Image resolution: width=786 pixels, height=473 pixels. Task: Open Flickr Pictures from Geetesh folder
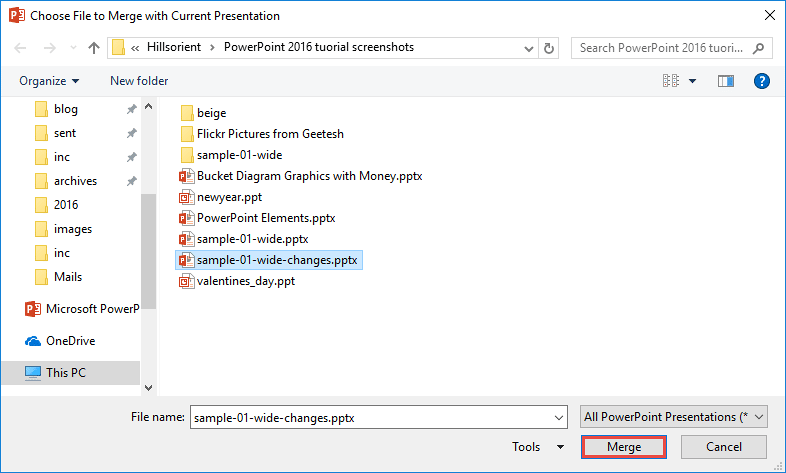pos(262,134)
